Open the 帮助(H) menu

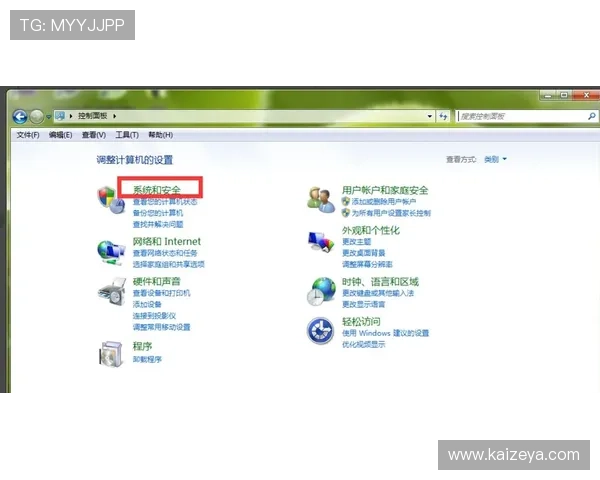click(x=160, y=135)
